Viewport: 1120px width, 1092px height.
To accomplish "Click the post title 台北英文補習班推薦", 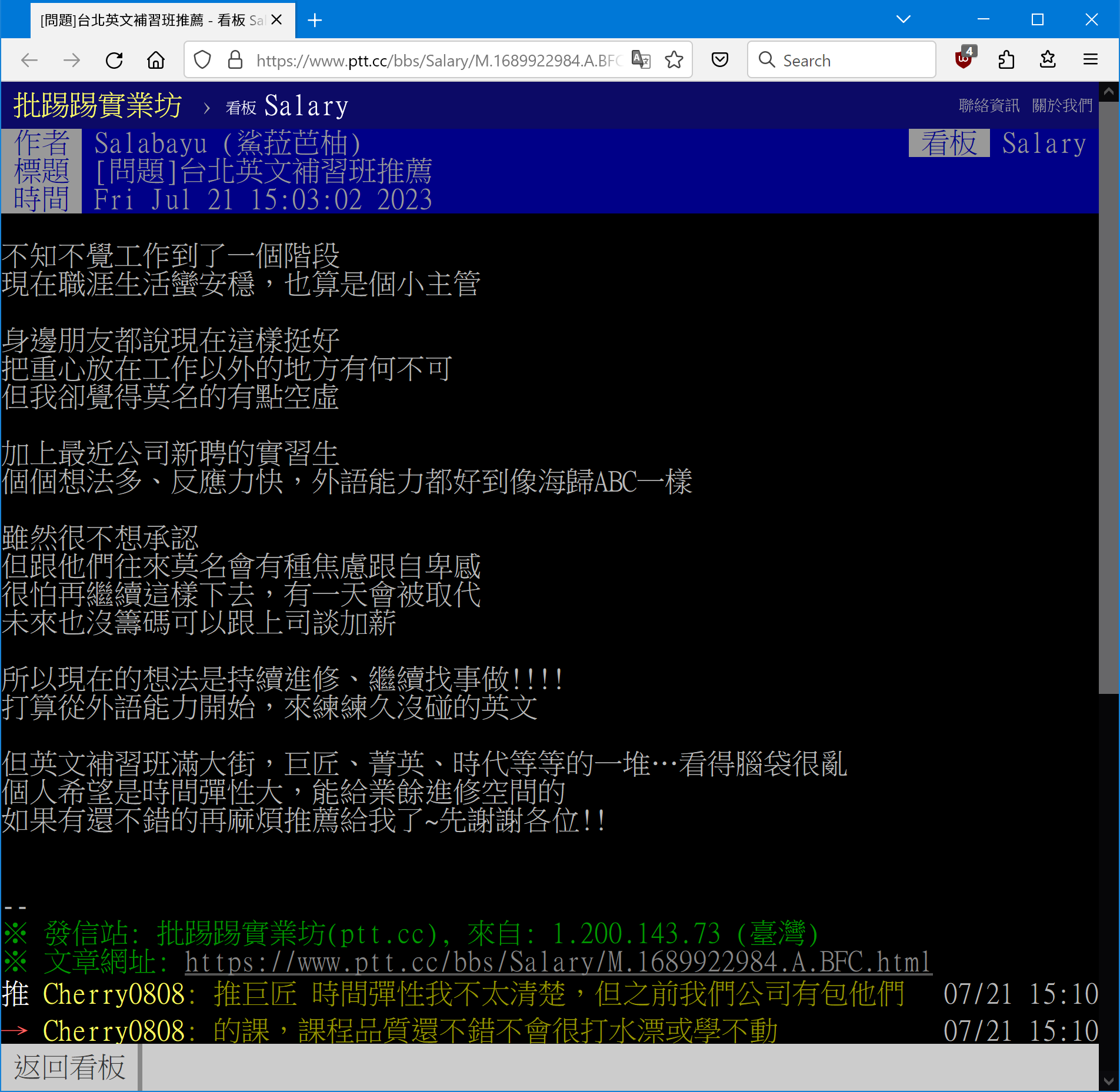I will pyautogui.click(x=305, y=172).
